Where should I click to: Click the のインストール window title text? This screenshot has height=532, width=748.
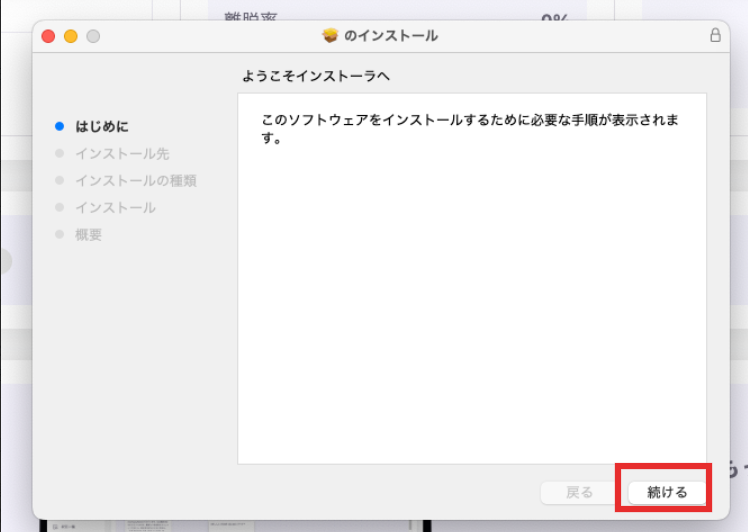(x=390, y=36)
